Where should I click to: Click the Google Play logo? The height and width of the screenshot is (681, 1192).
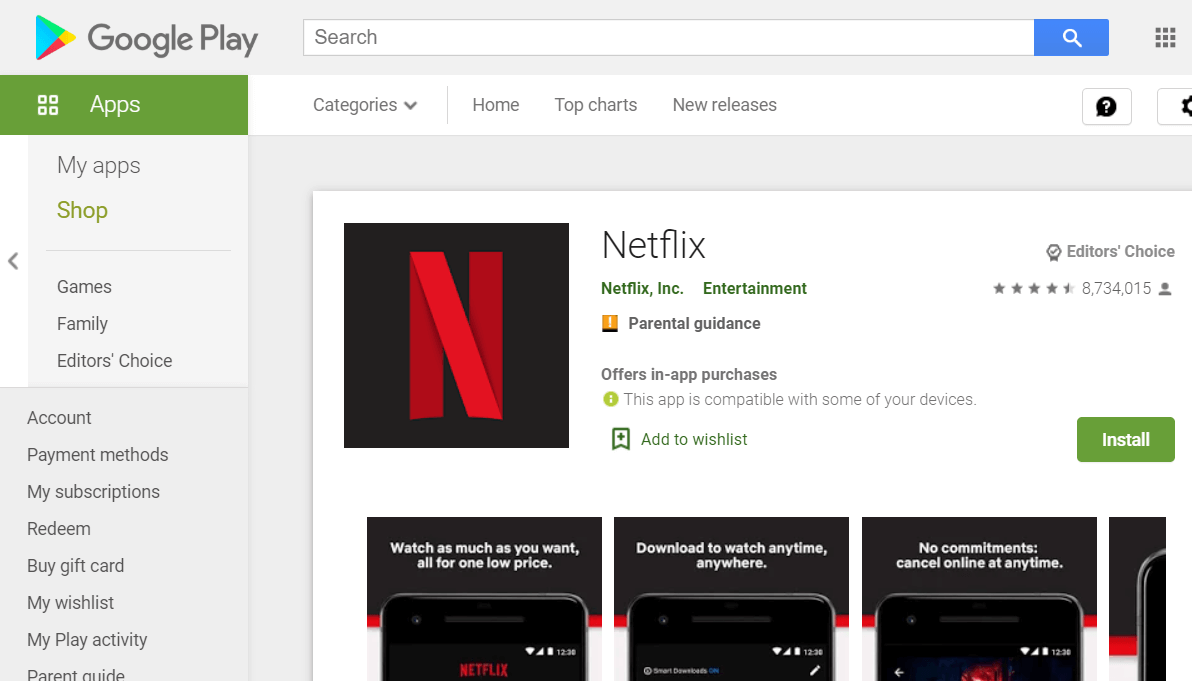coord(146,38)
